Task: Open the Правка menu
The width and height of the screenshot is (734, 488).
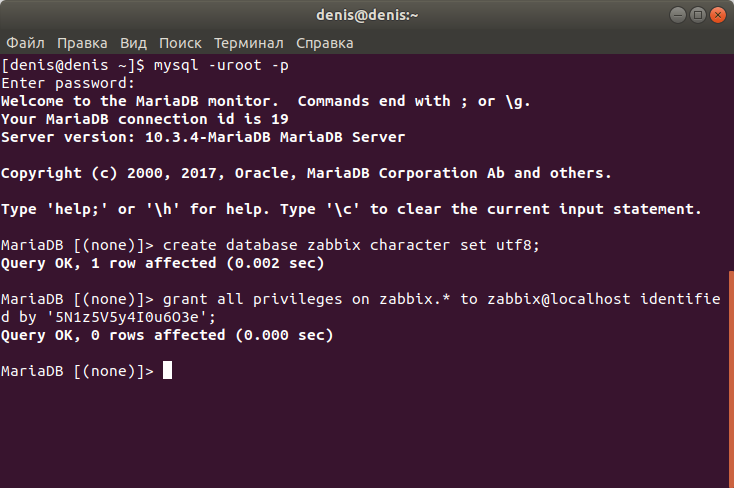Action: click(x=82, y=43)
